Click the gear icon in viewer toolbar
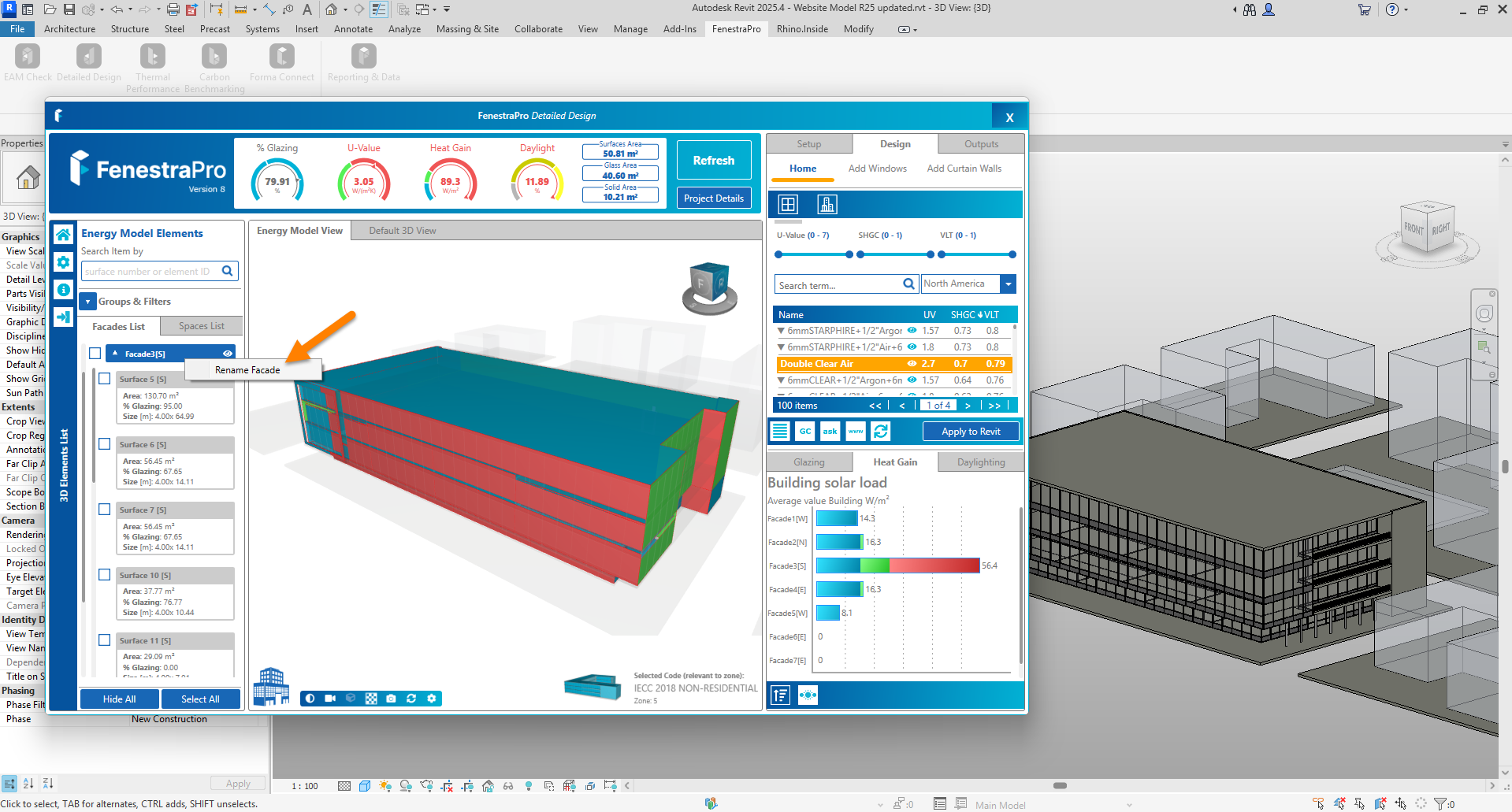The width and height of the screenshot is (1512, 812). pyautogui.click(x=432, y=699)
